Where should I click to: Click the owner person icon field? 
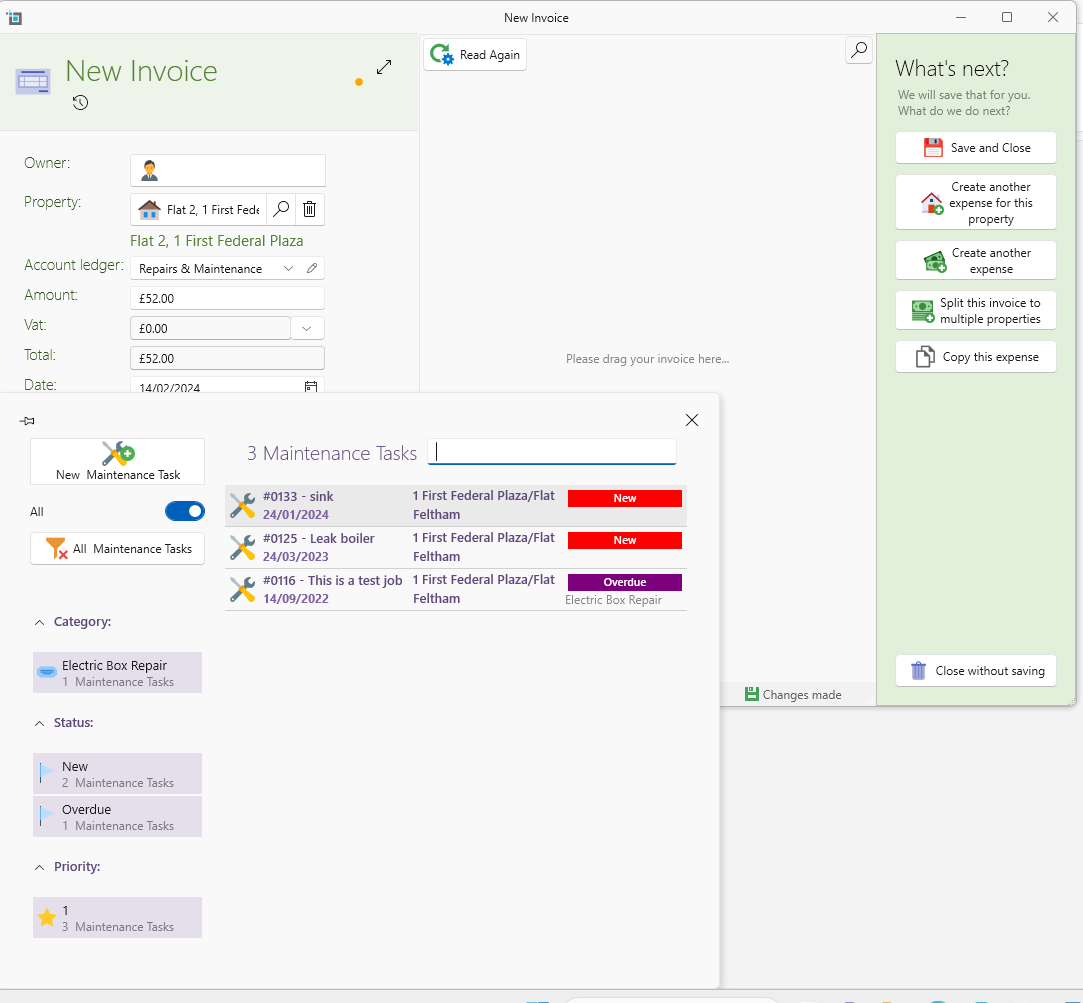pos(228,171)
